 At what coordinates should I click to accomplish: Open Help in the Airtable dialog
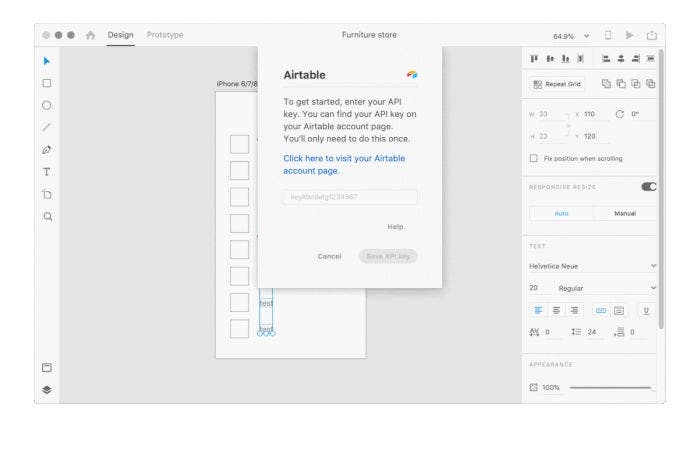click(395, 227)
